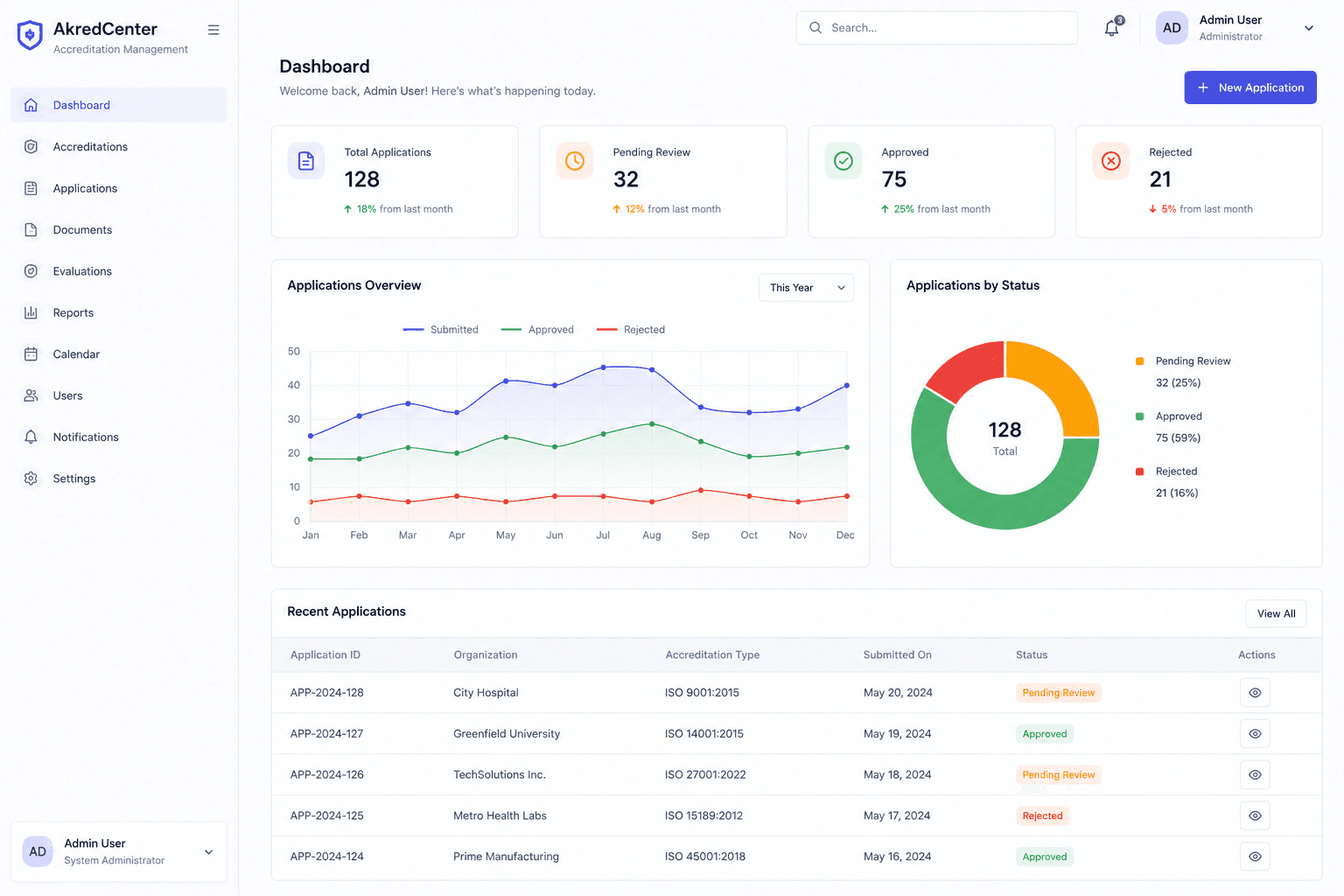Click the Evaluations icon in sidebar

(x=31, y=271)
